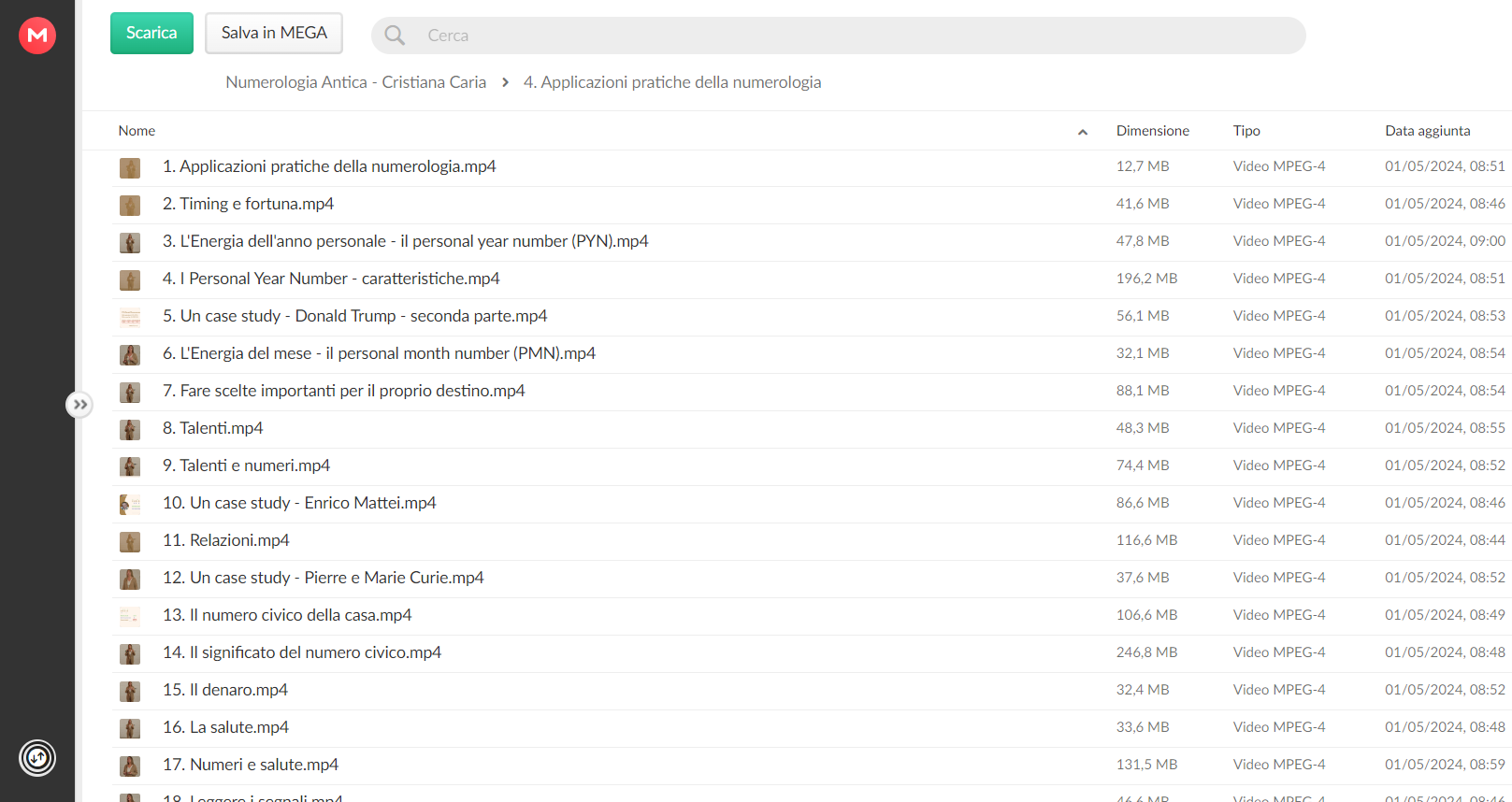
Task: Click thumbnail icon of 14. Il significato del numero civico
Action: [x=130, y=653]
